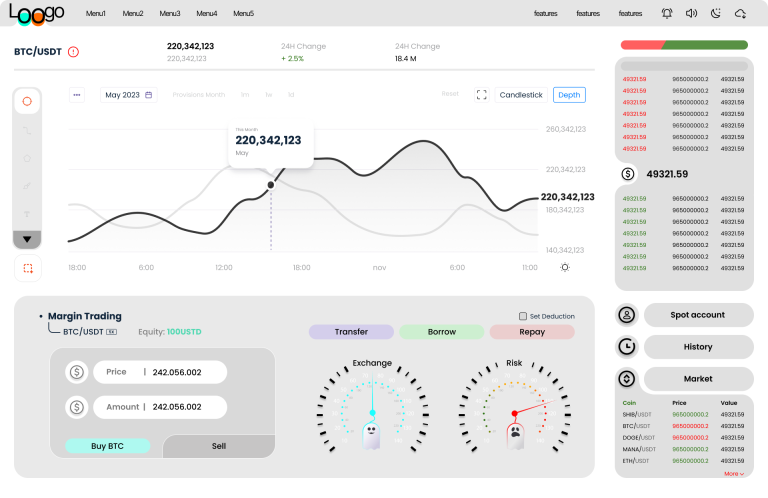Click the chart brightness sun icon
768x498 pixels.
pyautogui.click(x=565, y=267)
